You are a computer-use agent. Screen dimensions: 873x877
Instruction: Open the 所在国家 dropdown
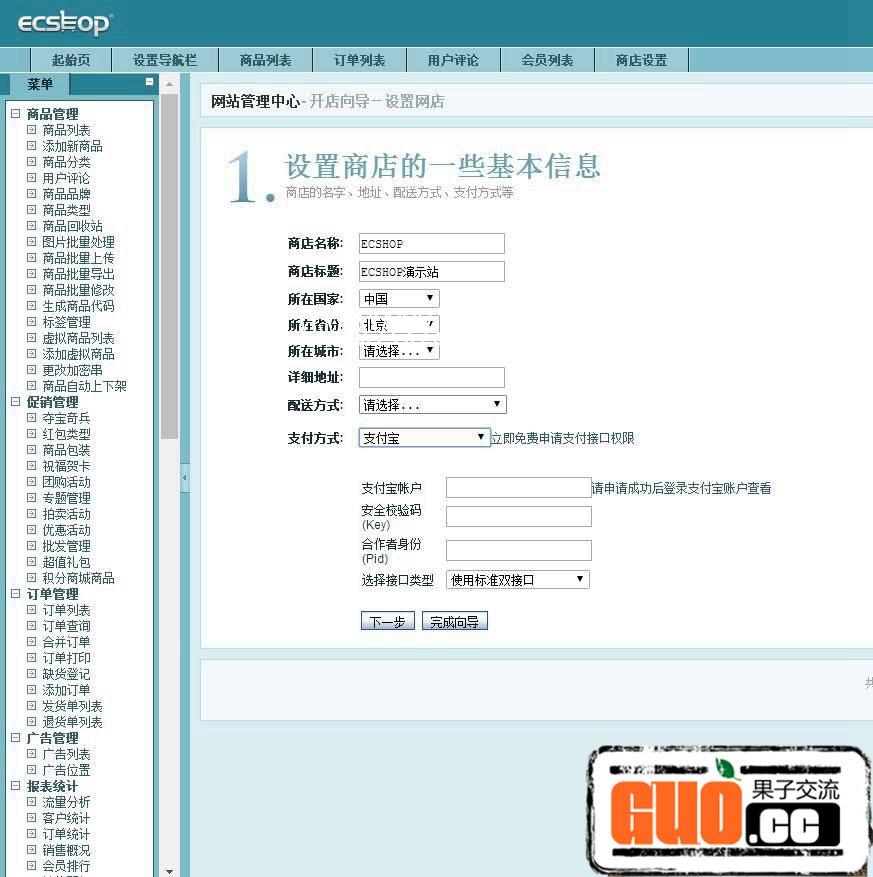click(399, 298)
